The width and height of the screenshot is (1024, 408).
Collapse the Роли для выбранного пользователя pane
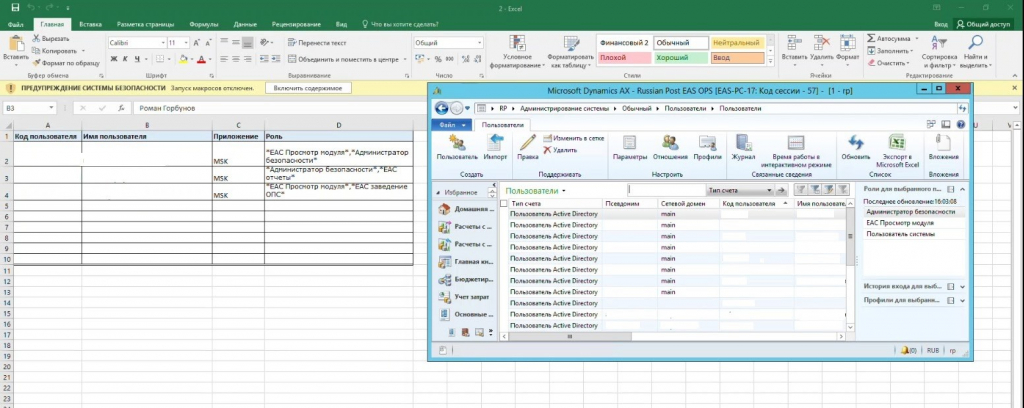961,189
